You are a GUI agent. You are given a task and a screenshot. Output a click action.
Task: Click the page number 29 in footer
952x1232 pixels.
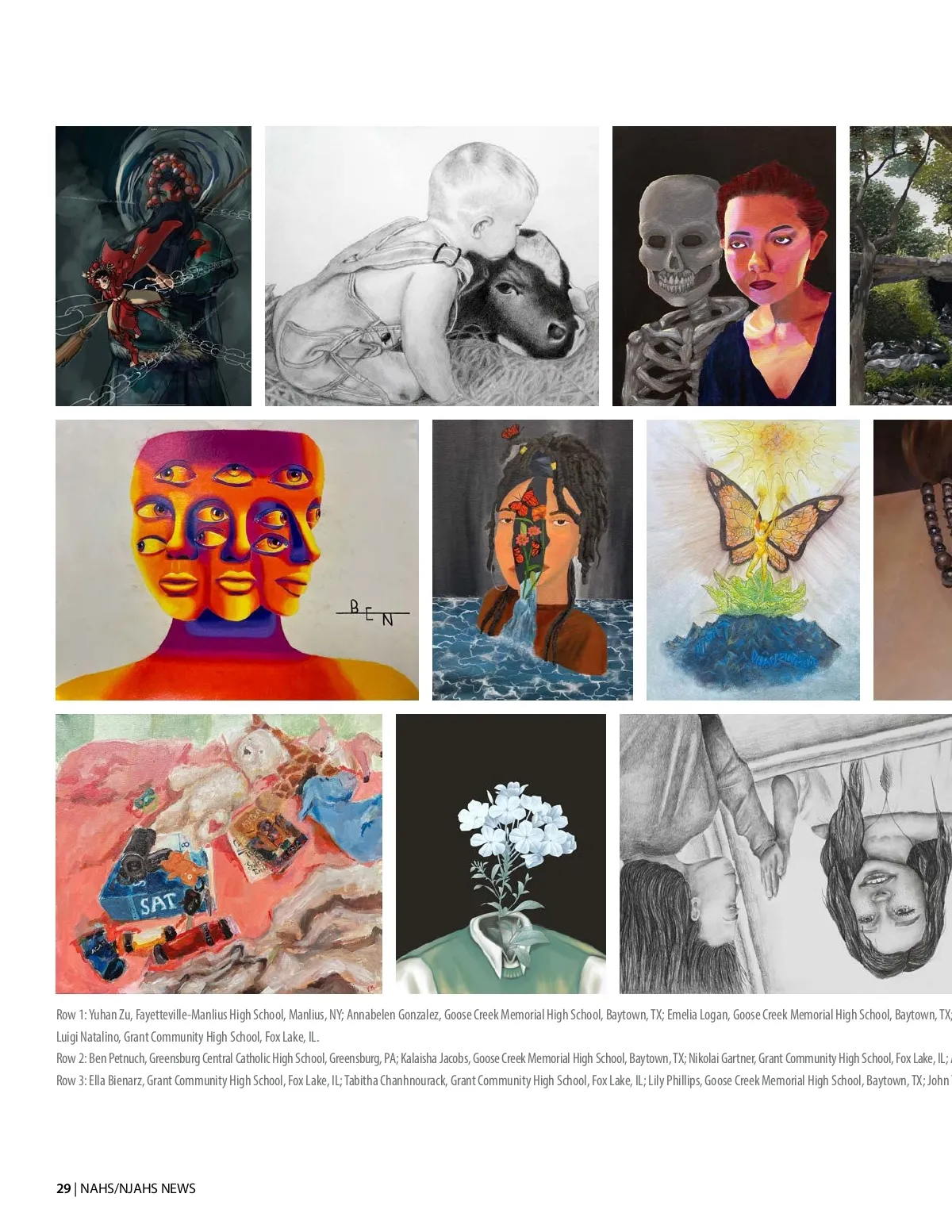[x=63, y=1188]
